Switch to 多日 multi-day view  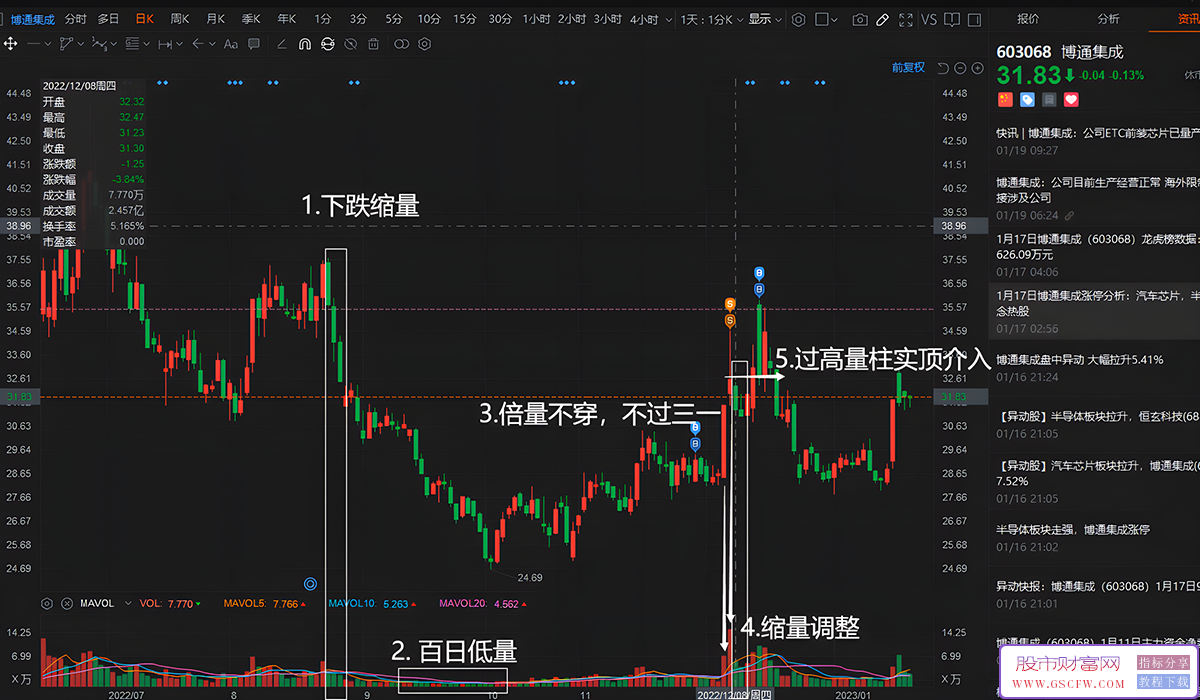pos(108,19)
